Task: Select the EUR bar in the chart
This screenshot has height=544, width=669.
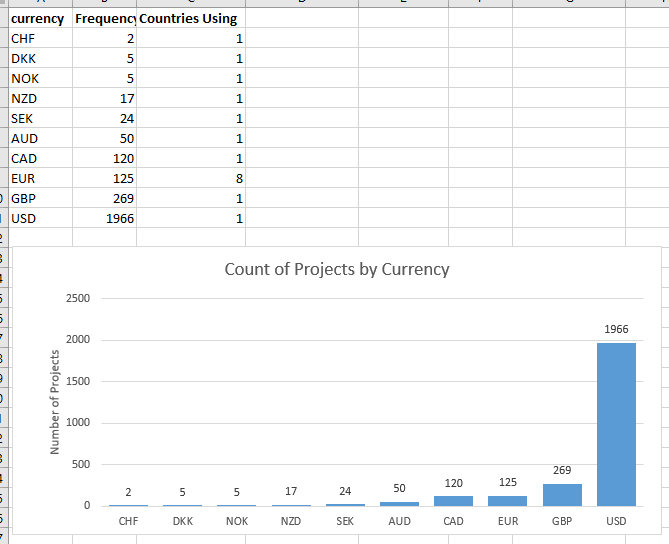Action: [x=507, y=500]
